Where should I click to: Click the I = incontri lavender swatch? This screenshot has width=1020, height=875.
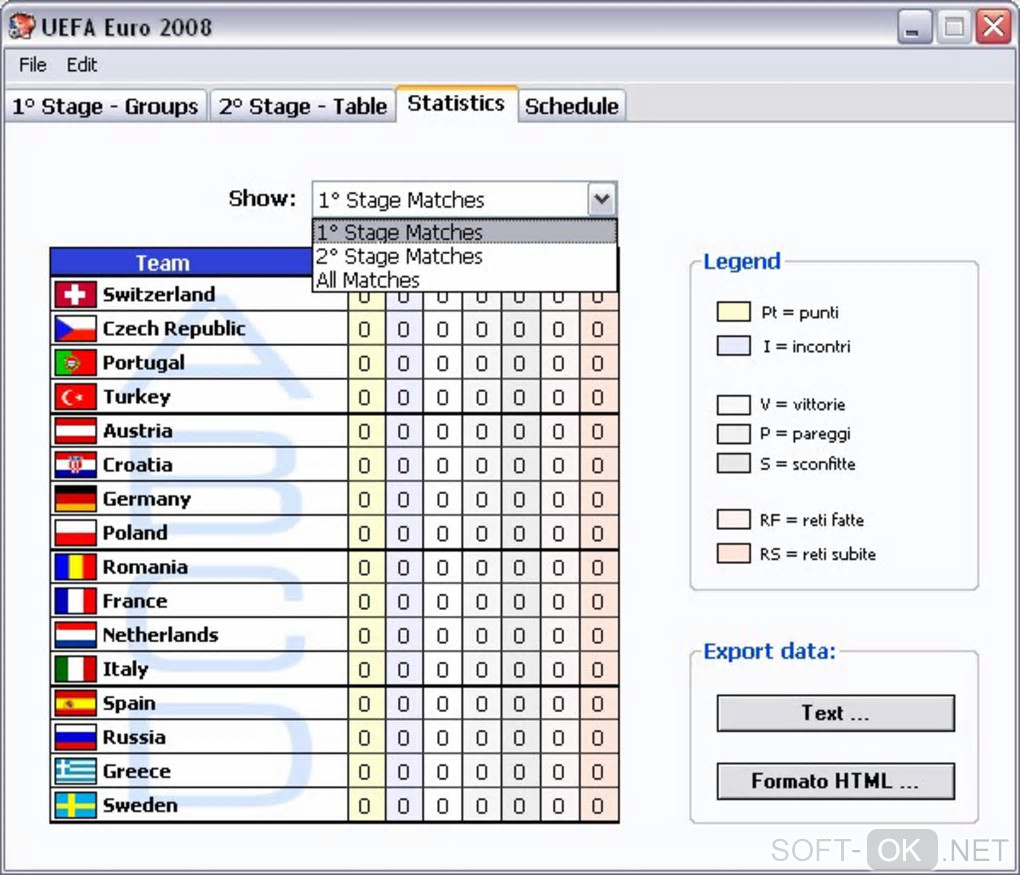(x=734, y=345)
